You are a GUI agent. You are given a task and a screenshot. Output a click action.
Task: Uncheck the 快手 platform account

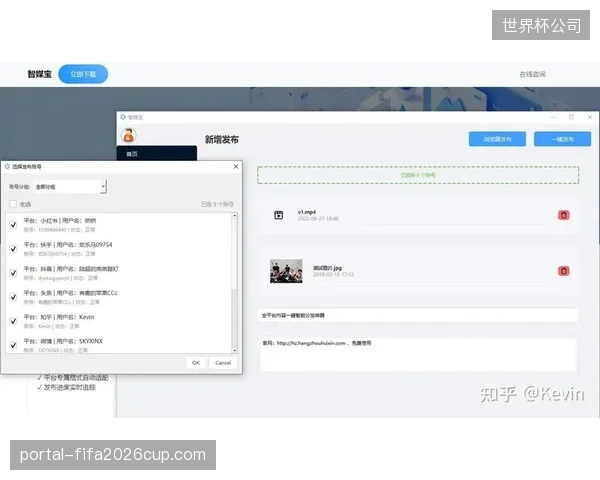13,249
